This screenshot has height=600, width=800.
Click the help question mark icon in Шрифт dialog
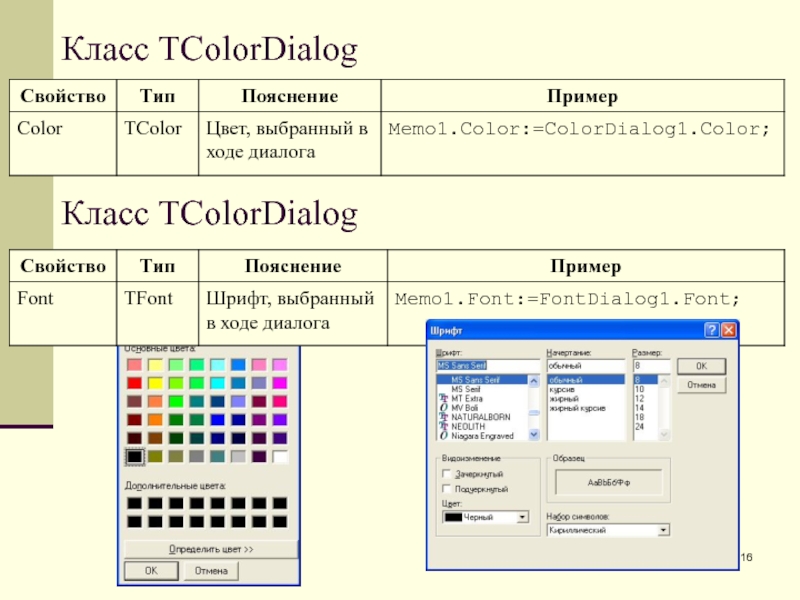tap(711, 330)
